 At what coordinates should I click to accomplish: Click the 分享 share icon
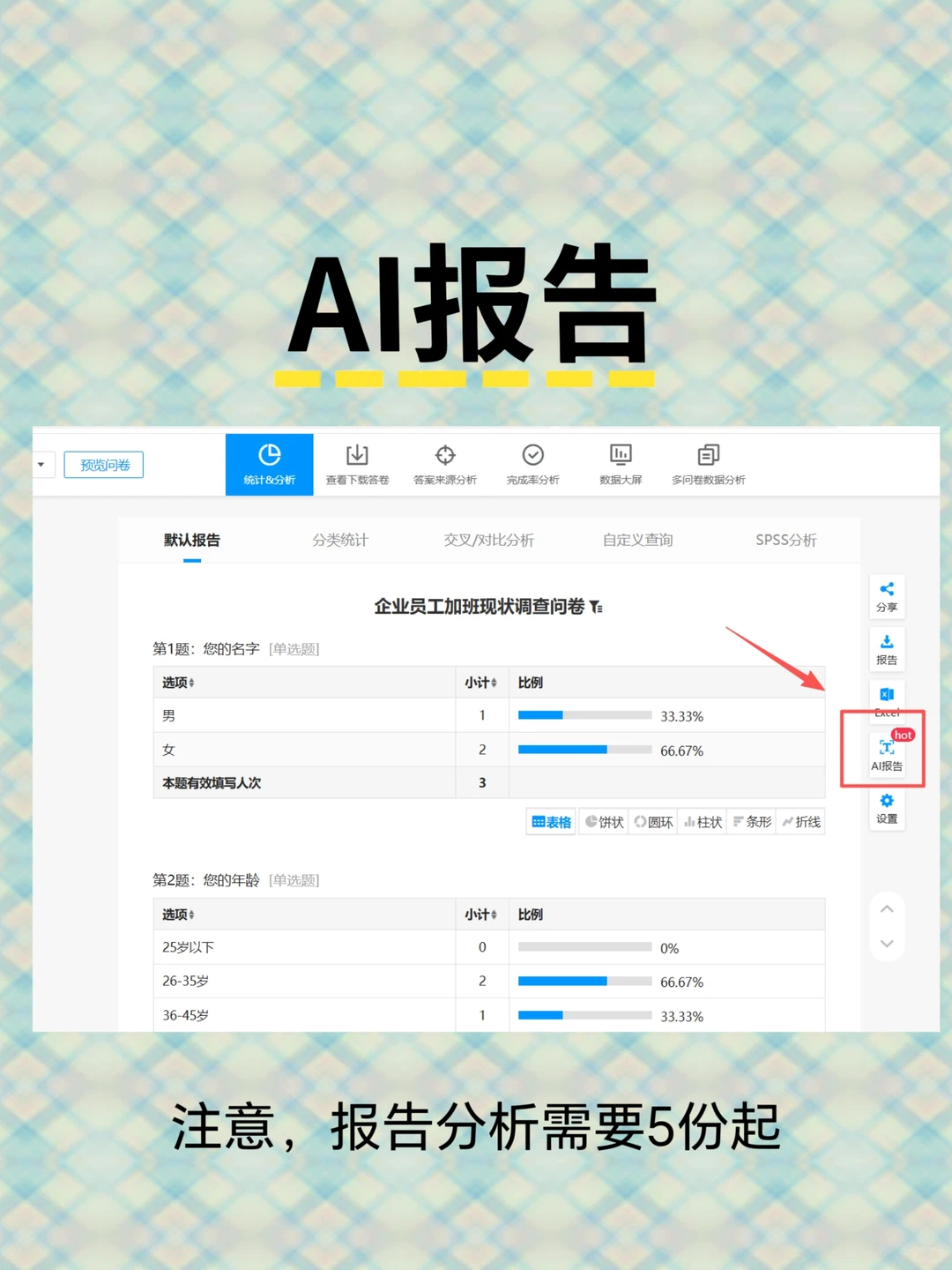click(x=887, y=596)
